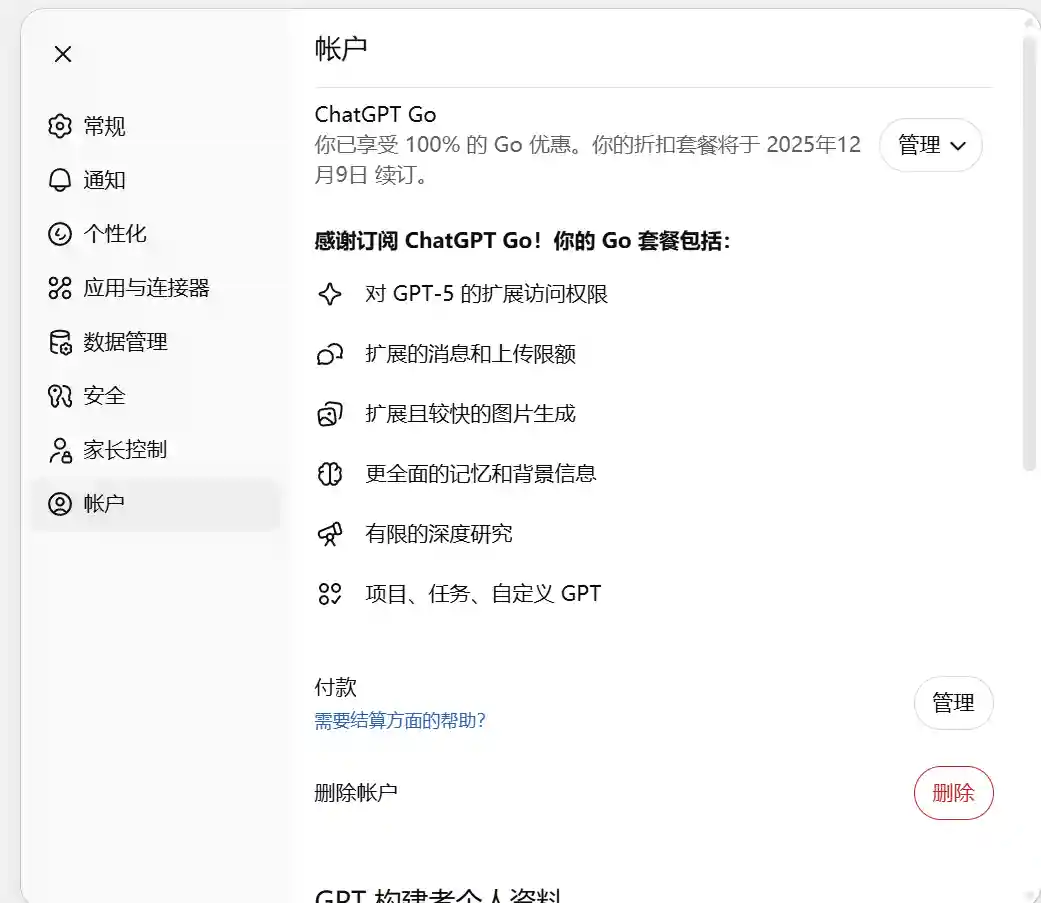Select the 通知 bell icon
The height and width of the screenshot is (903, 1041).
click(60, 180)
